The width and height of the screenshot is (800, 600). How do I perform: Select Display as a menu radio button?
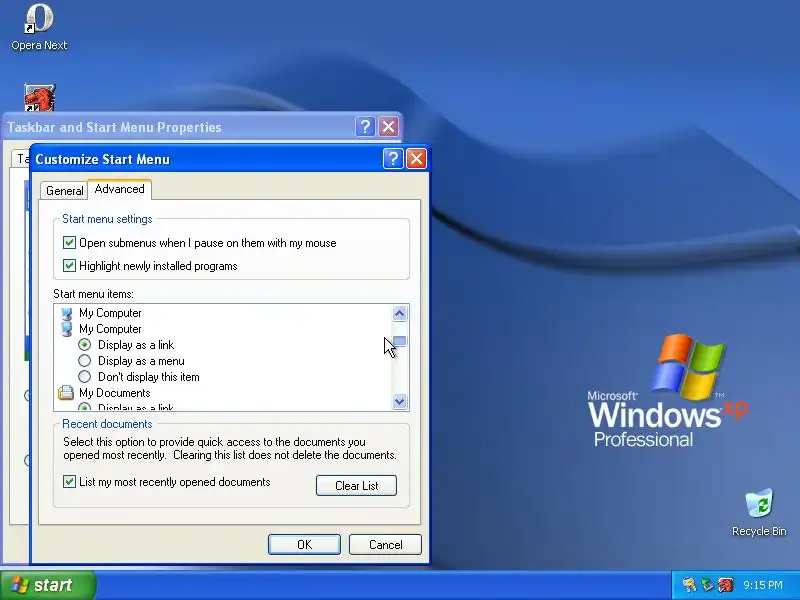(85, 361)
